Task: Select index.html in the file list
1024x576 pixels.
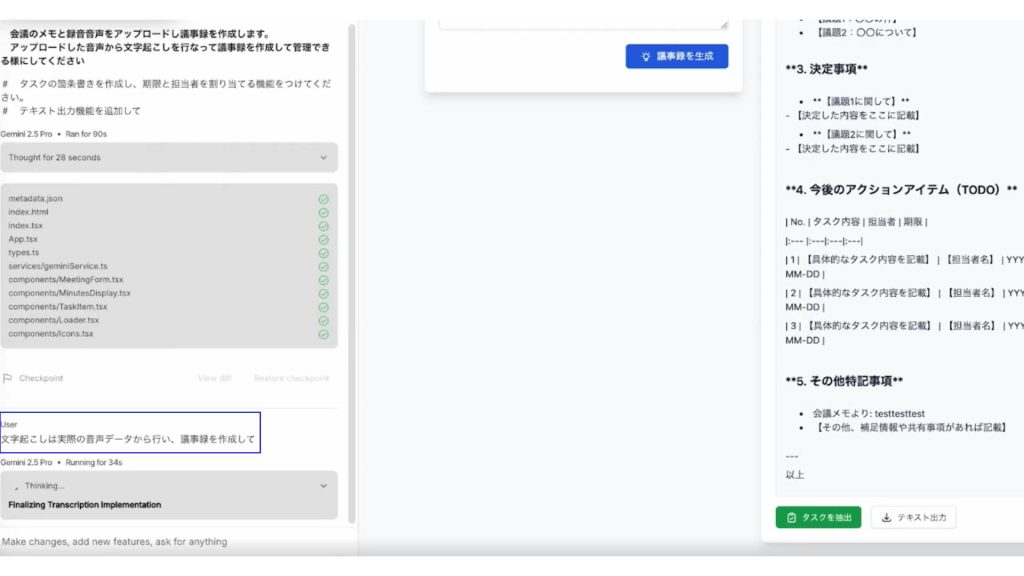Action: tap(28, 212)
